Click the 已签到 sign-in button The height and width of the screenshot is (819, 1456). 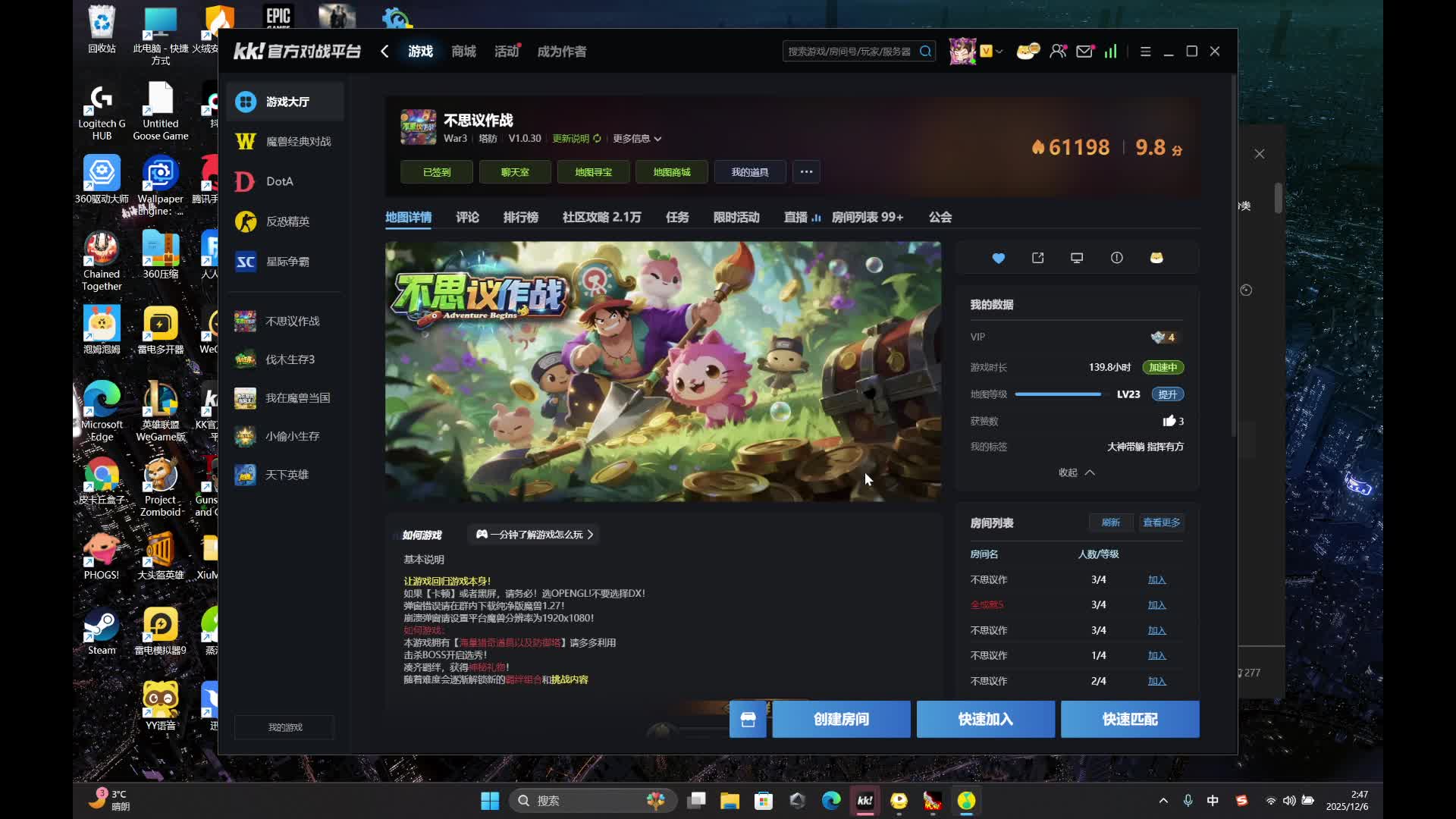coord(437,172)
